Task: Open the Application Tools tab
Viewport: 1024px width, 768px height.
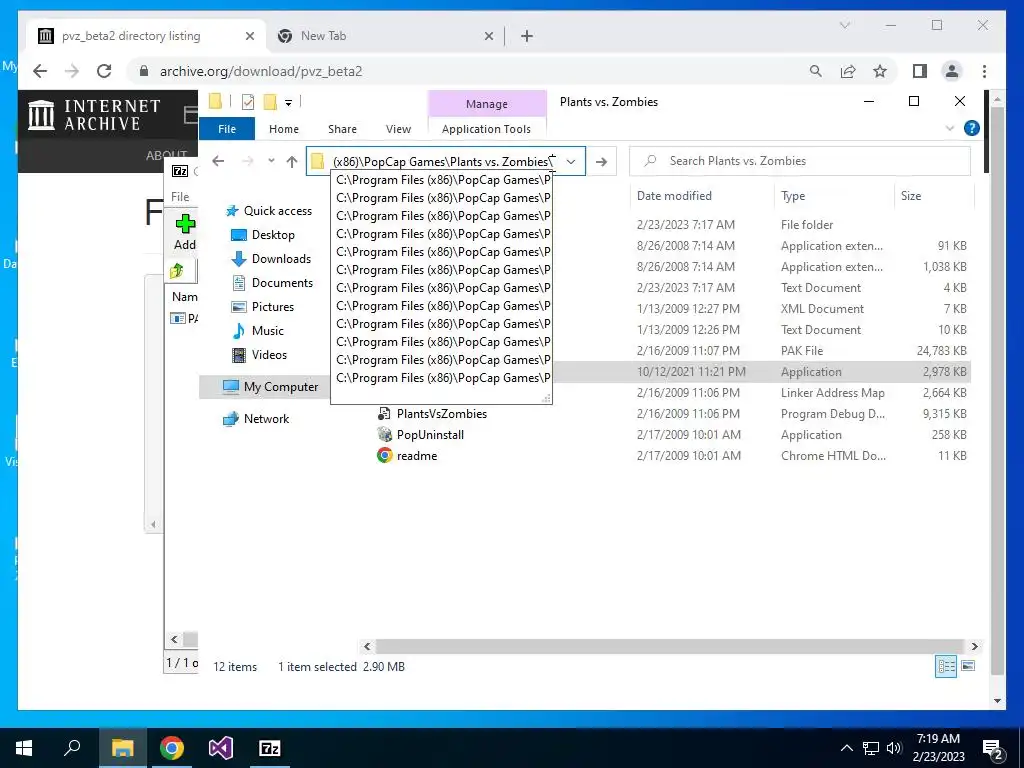Action: 486,129
